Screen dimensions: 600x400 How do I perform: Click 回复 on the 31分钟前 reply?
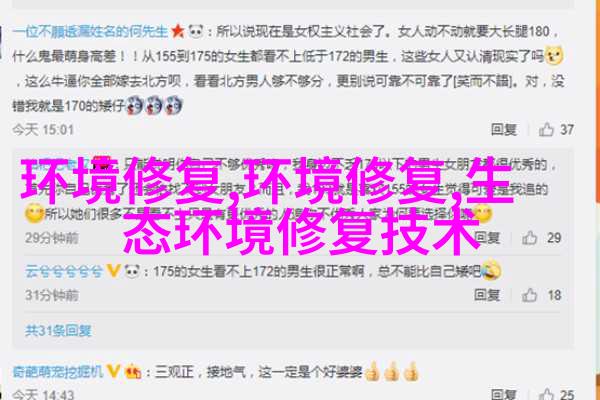click(487, 295)
